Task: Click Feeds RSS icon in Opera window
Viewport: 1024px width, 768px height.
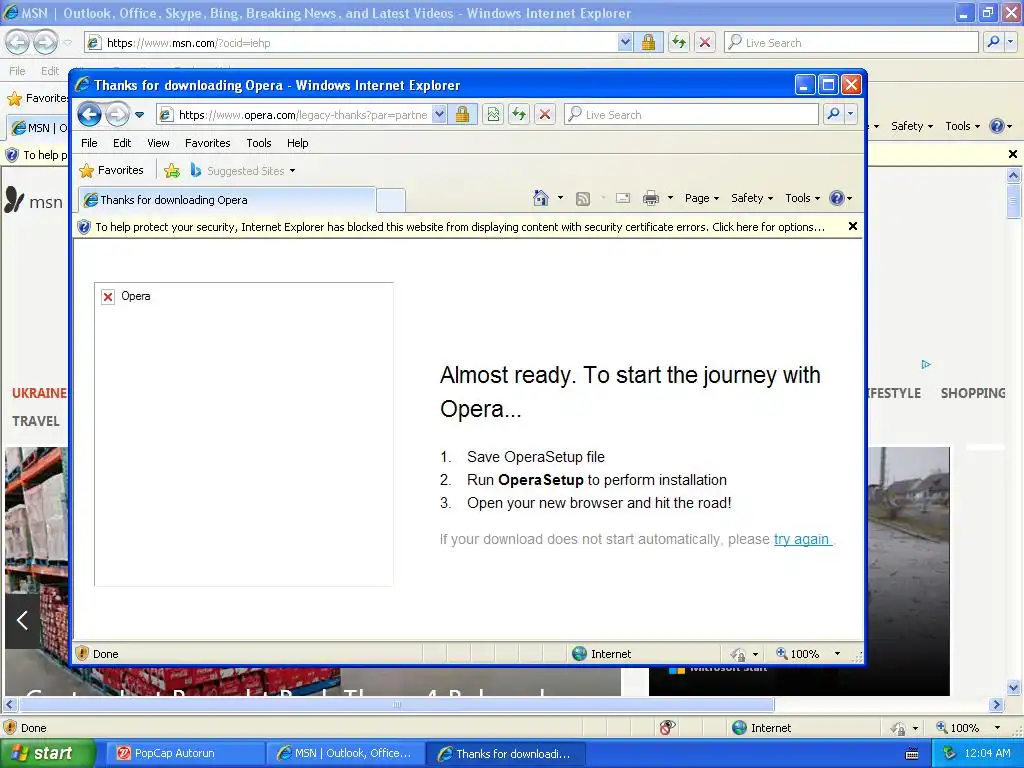Action: click(x=583, y=199)
